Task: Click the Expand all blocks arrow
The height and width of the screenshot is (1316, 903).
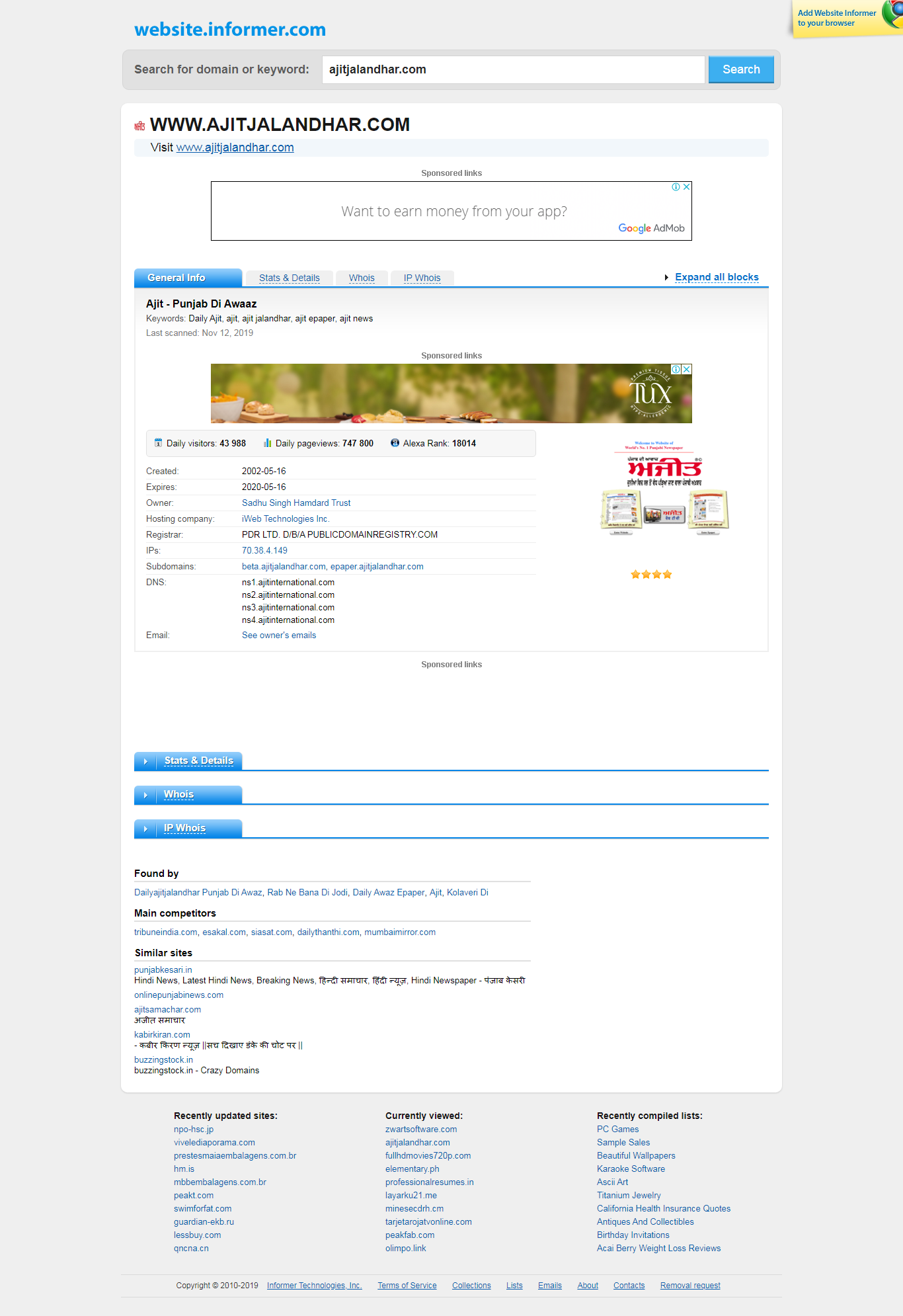Action: [x=666, y=278]
